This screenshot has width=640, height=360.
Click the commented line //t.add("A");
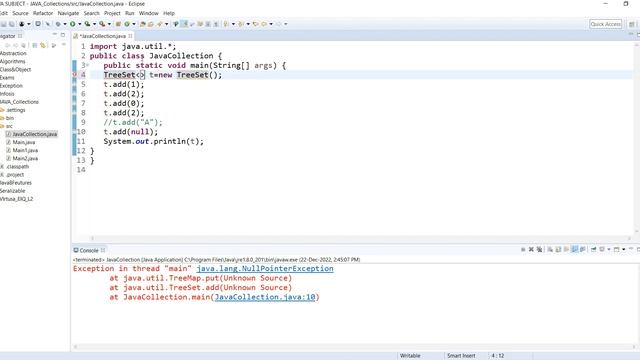133,122
